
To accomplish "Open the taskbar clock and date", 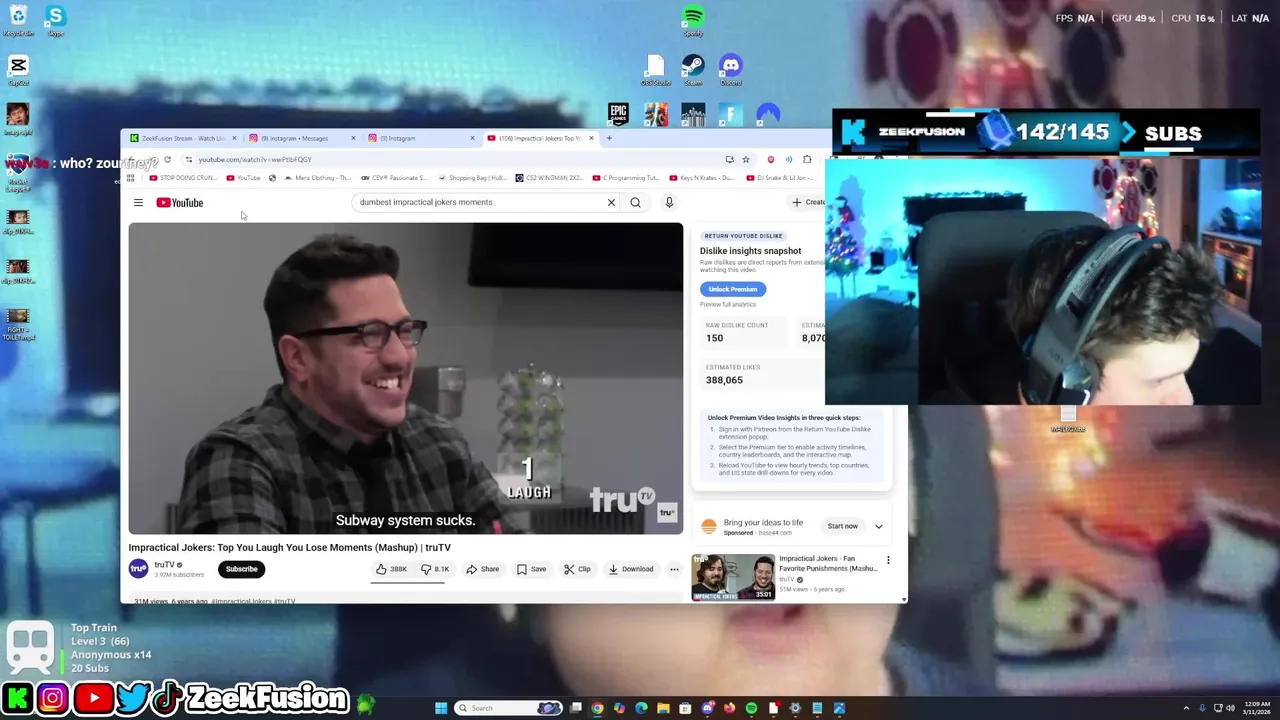I will pos(1257,708).
